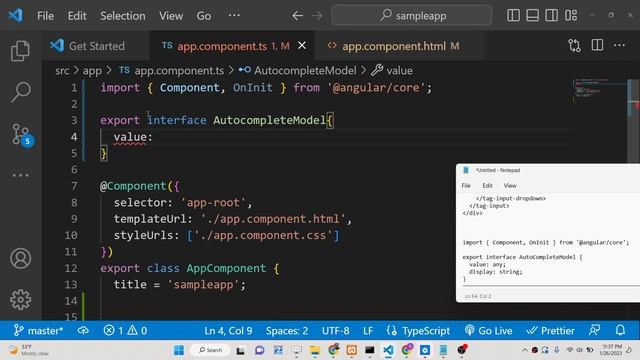Open the Explorer view in activity bar
640x360 pixels.
pyautogui.click(x=20, y=51)
